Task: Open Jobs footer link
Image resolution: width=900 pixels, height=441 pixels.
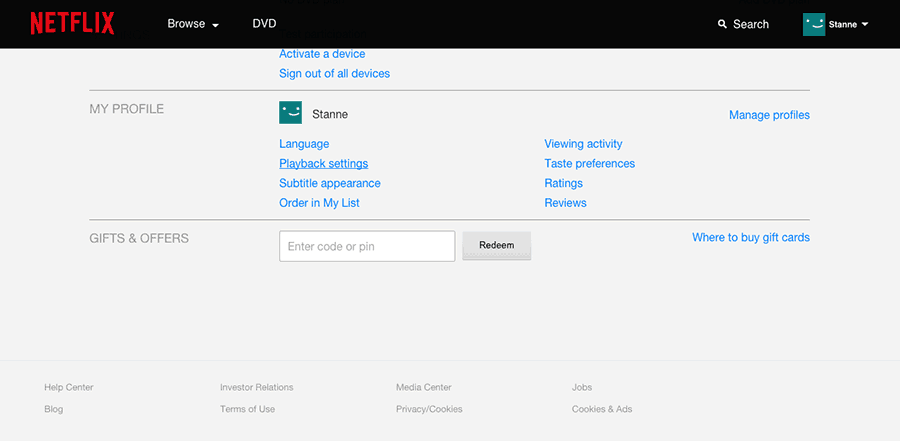Action: (582, 388)
